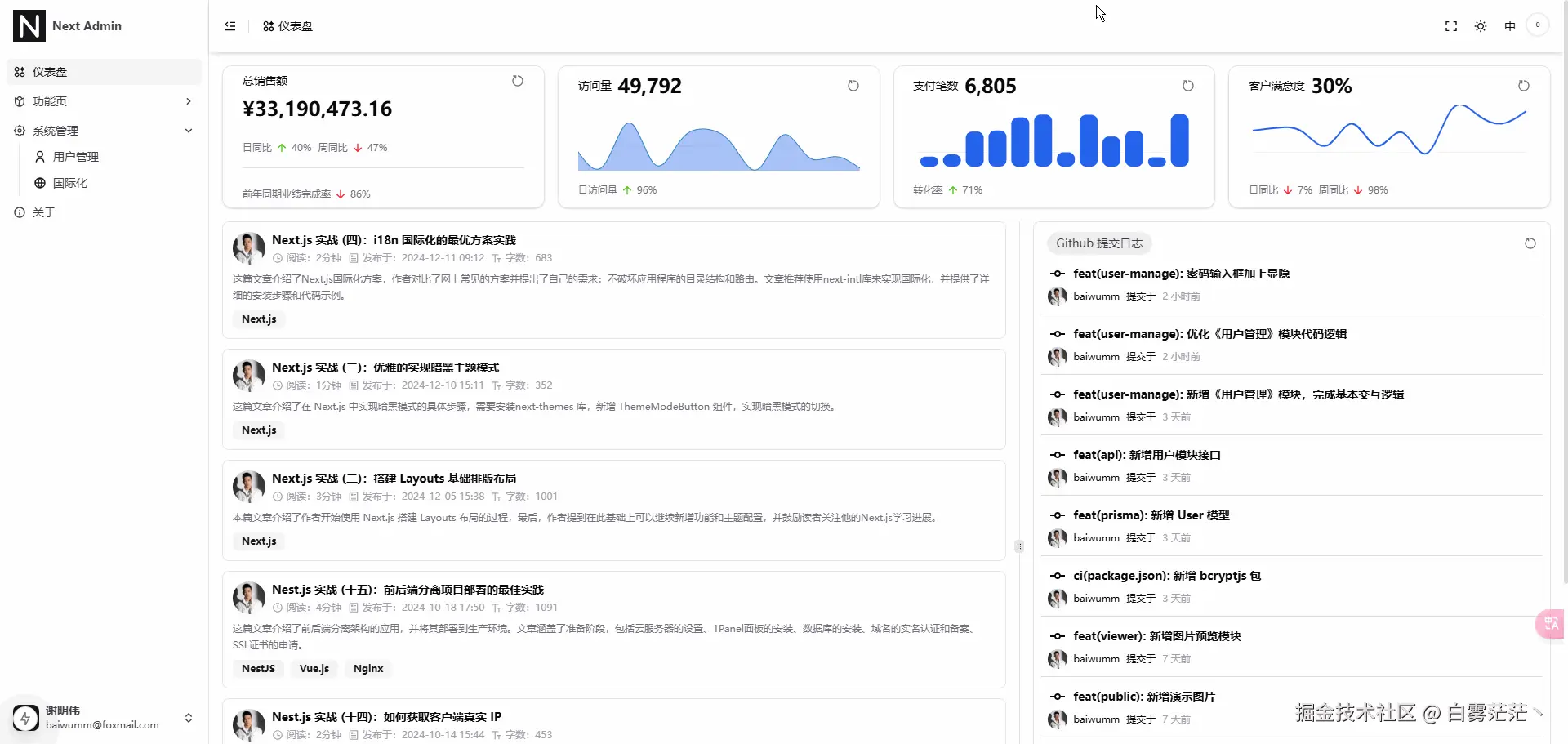Click the user avatar icon beside 谢明伟

click(x=26, y=718)
